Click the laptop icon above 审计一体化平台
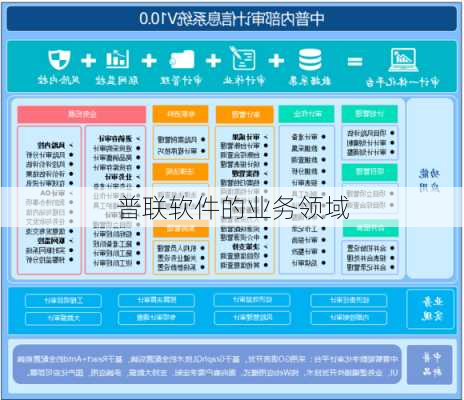464x400 pixels. click(404, 60)
